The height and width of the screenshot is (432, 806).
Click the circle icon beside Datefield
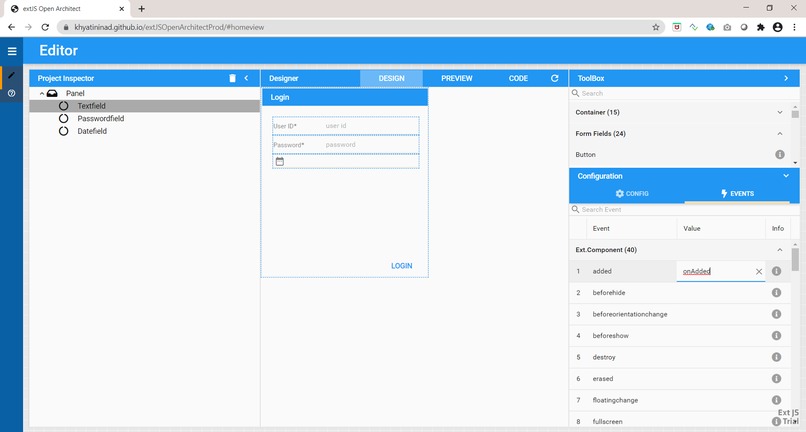pos(63,131)
